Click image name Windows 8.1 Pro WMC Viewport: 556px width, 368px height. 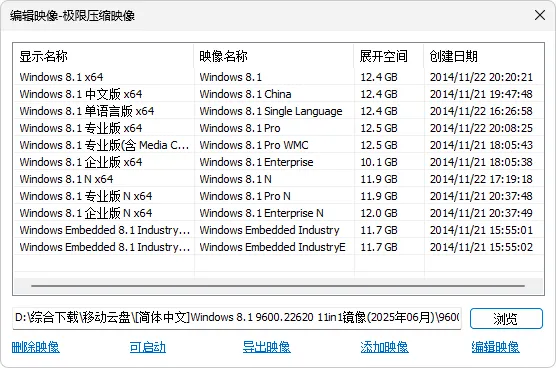pos(254,145)
